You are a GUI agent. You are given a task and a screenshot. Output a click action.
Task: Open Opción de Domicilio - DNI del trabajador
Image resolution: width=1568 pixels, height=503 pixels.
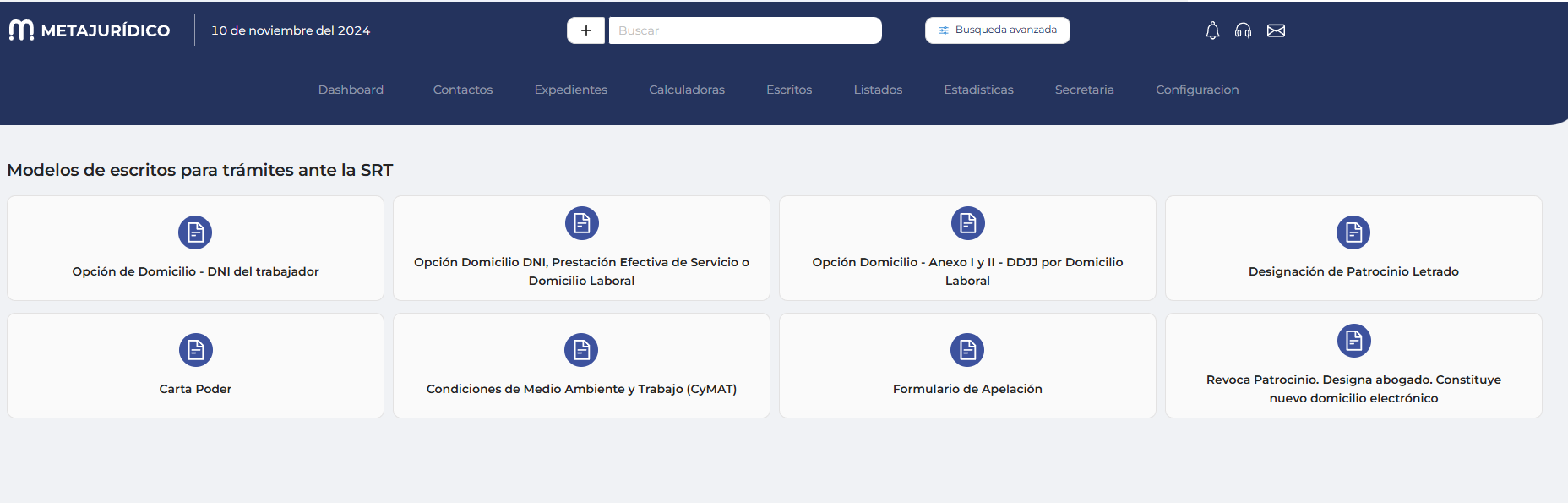195,271
